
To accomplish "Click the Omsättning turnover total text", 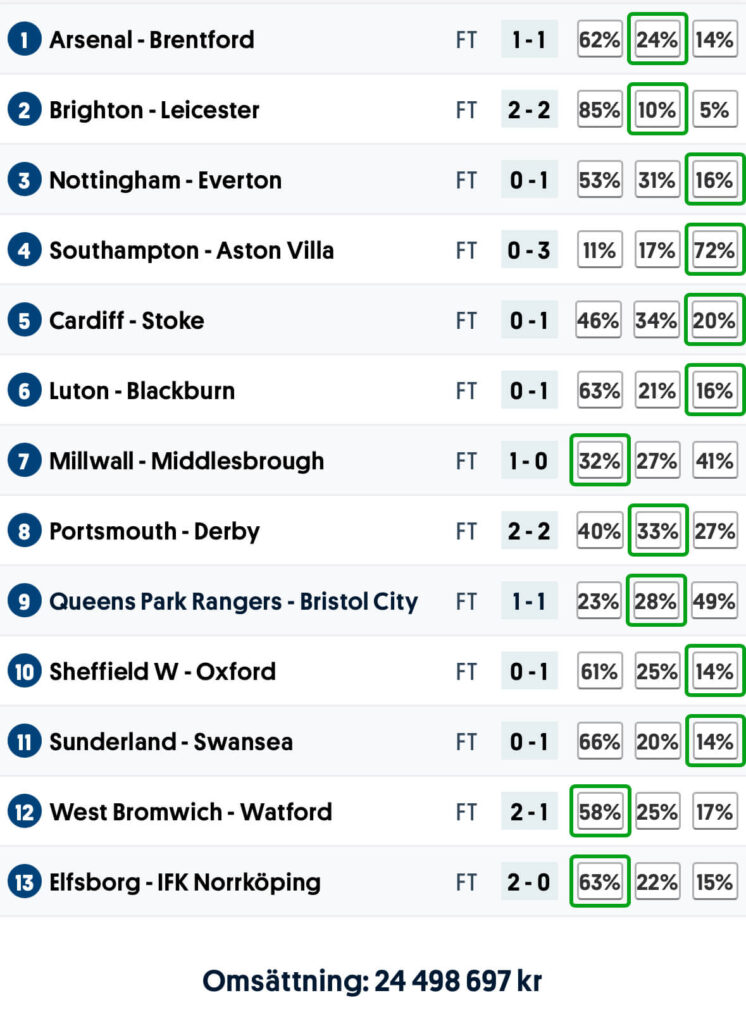I will click(x=372, y=981).
